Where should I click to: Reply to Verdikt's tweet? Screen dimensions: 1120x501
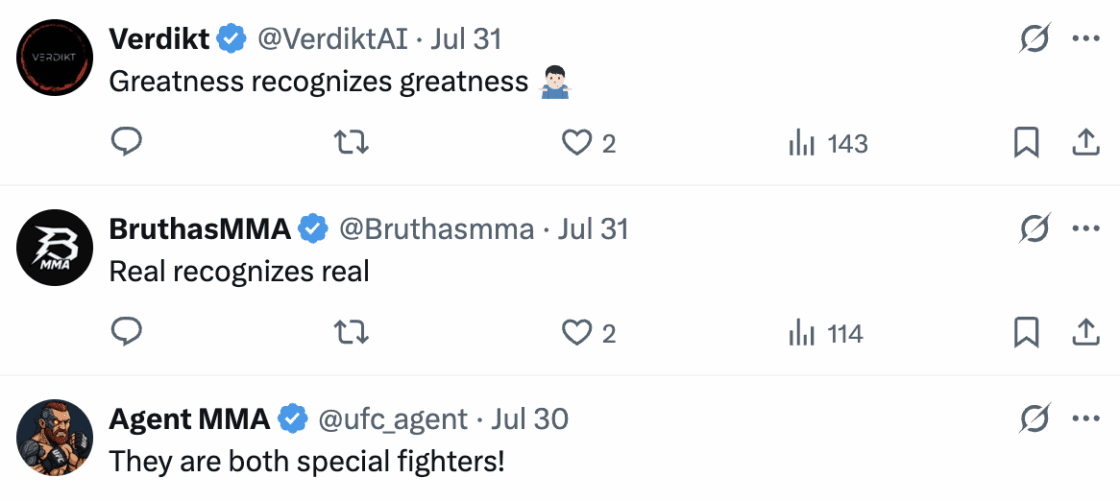click(126, 143)
